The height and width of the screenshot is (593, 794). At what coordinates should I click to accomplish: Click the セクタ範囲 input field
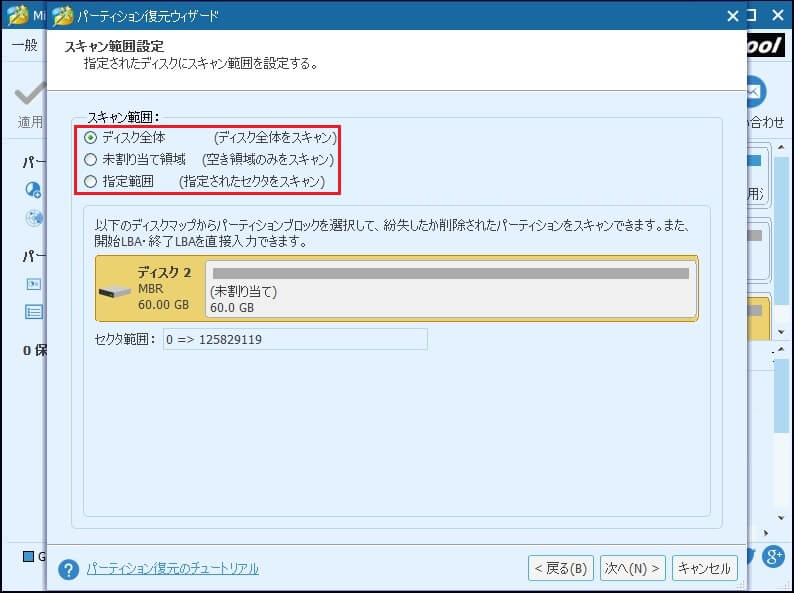pyautogui.click(x=295, y=339)
